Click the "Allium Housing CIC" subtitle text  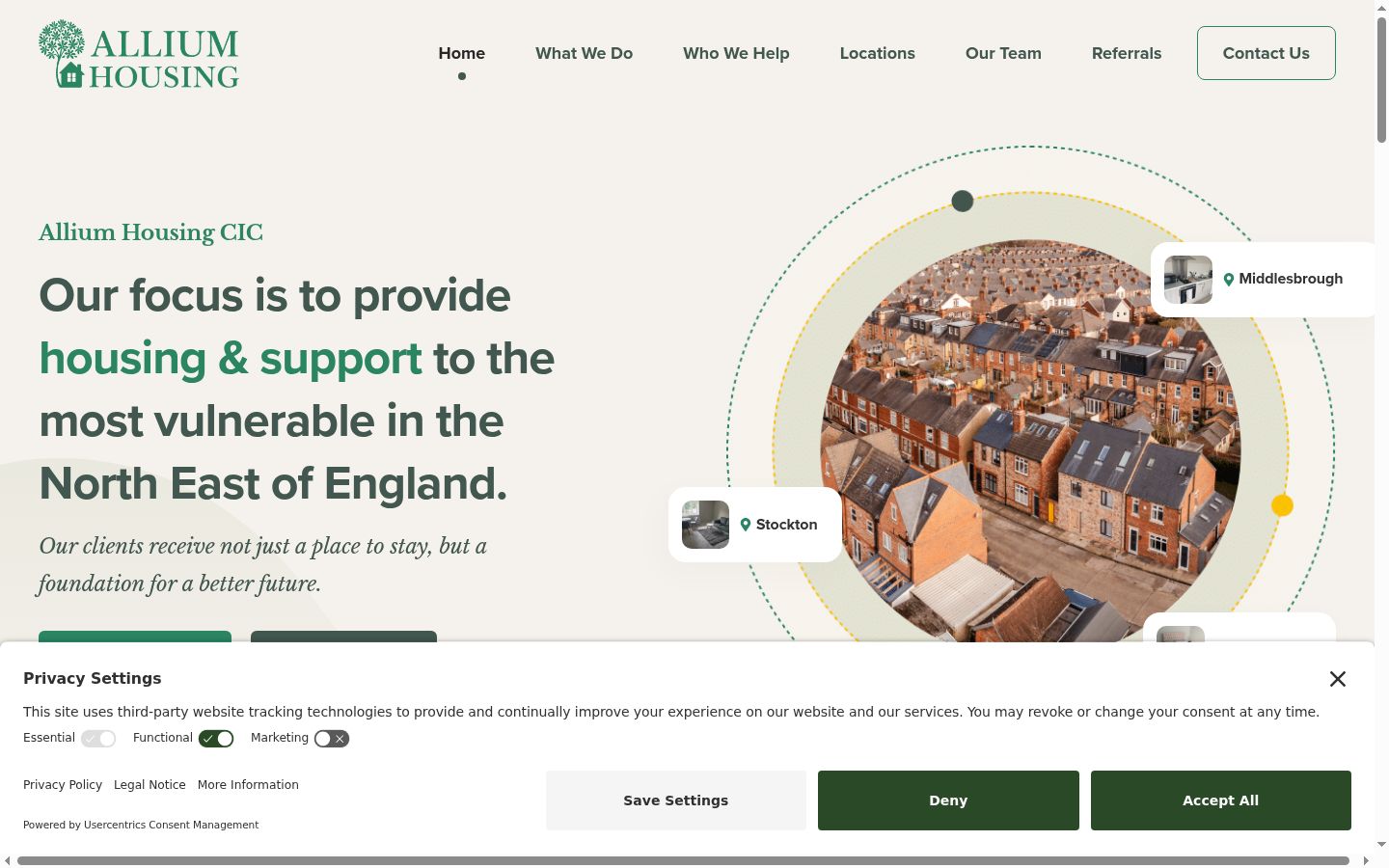[150, 232]
